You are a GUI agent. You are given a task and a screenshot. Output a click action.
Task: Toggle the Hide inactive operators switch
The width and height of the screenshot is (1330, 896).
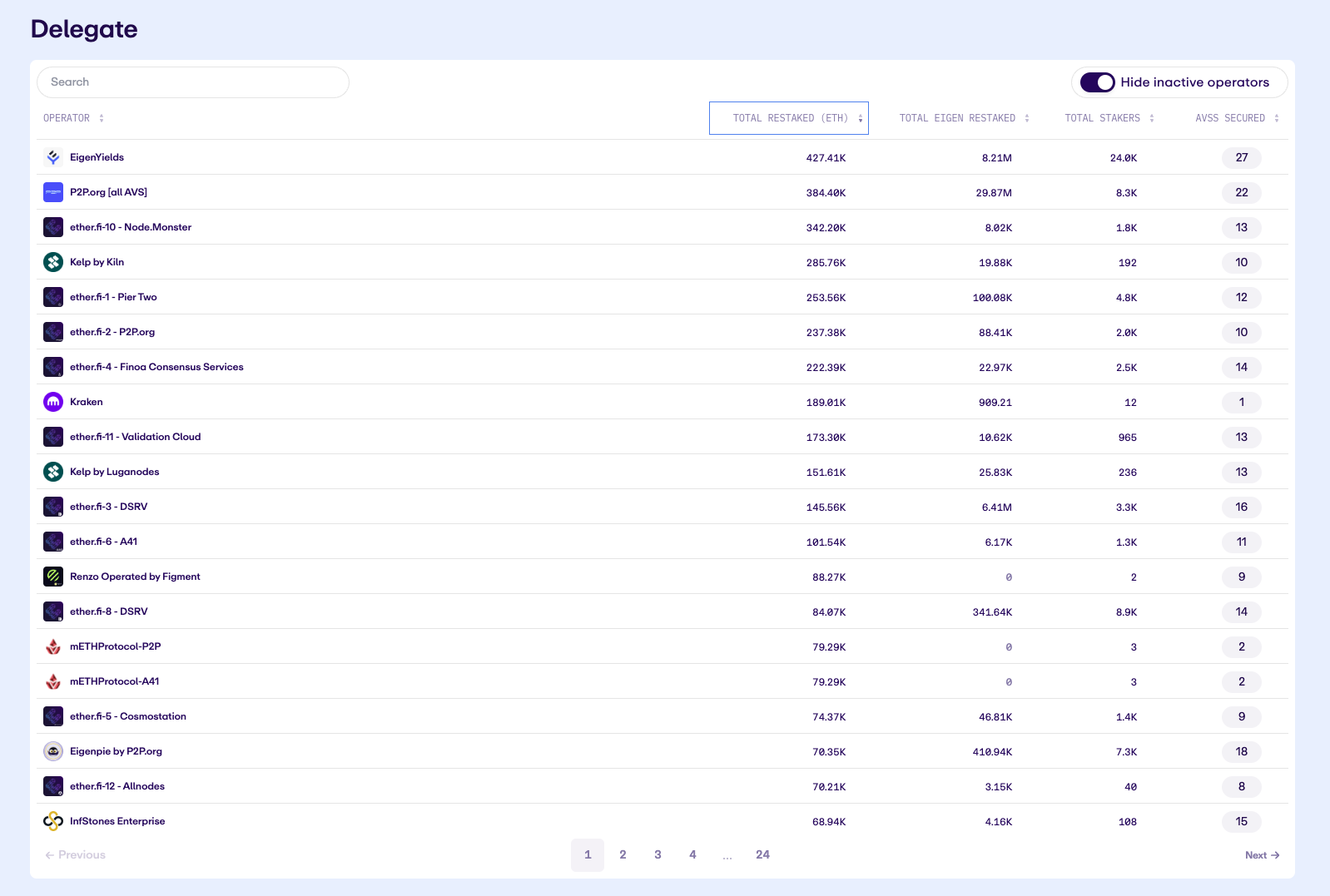pos(1097,82)
